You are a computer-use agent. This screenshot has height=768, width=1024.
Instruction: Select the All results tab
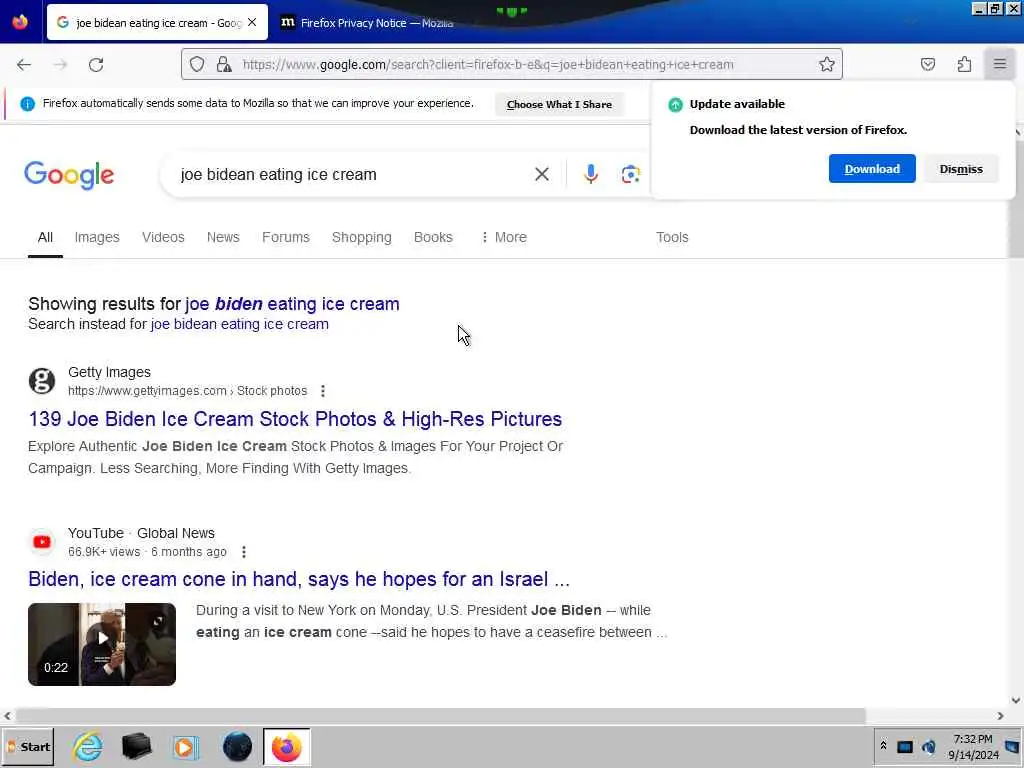[45, 237]
